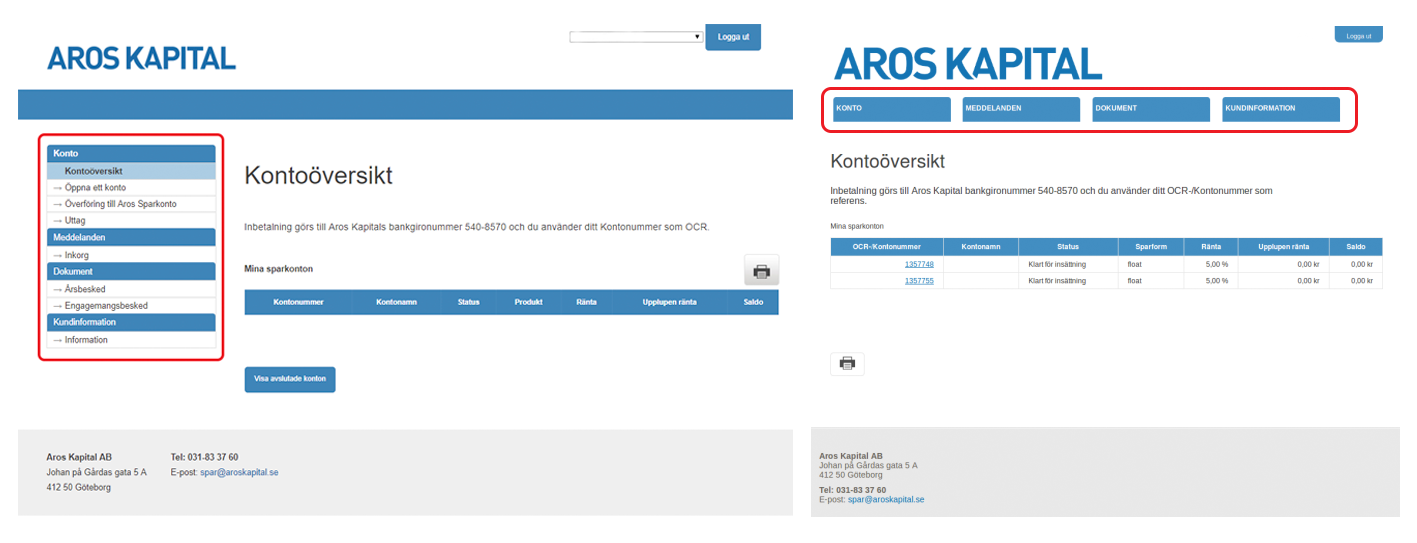
Task: Open Årsbesked under Dokument
Action: [85, 289]
